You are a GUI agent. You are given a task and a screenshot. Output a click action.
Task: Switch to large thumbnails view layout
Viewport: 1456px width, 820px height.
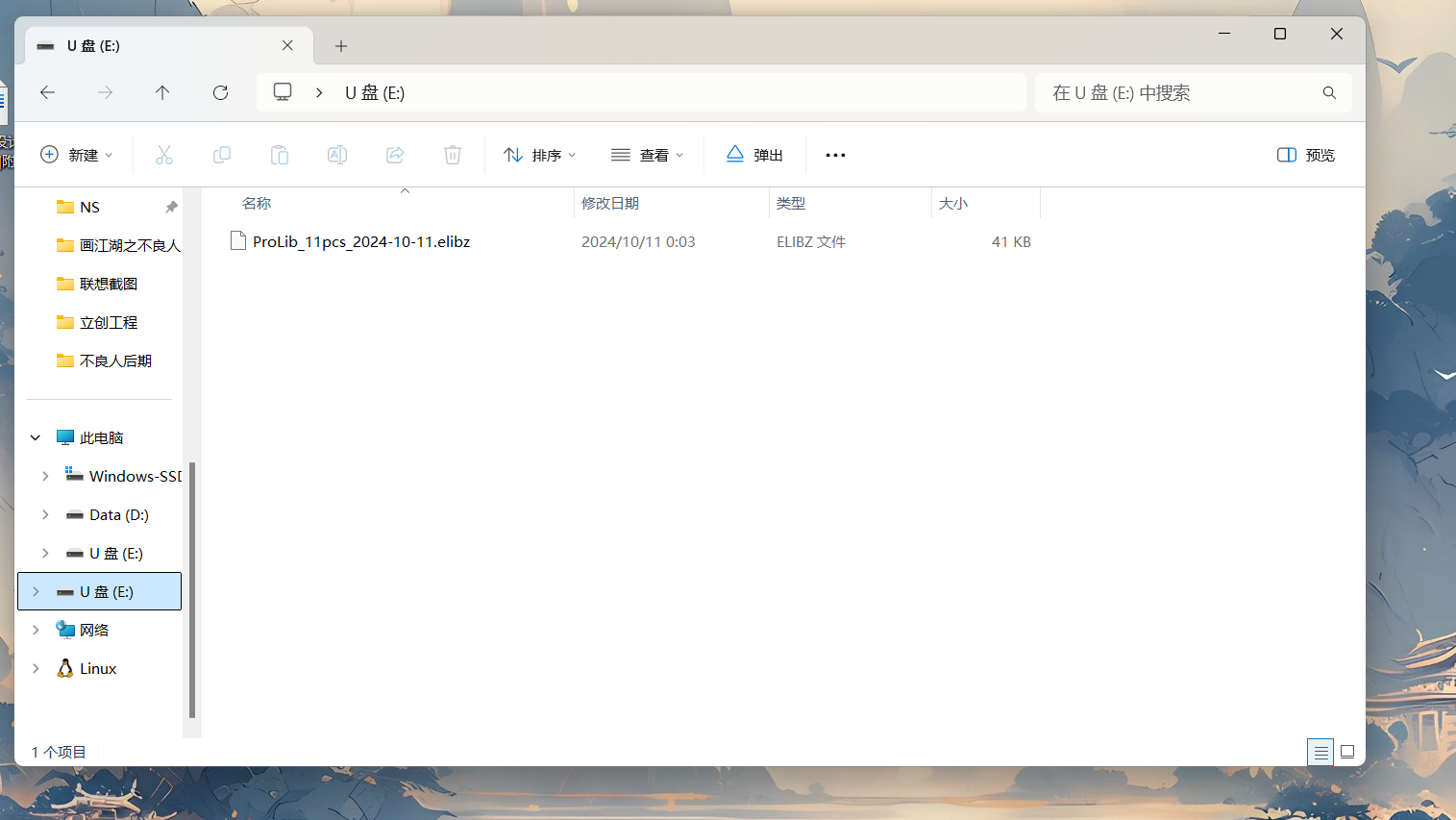[1347, 753]
